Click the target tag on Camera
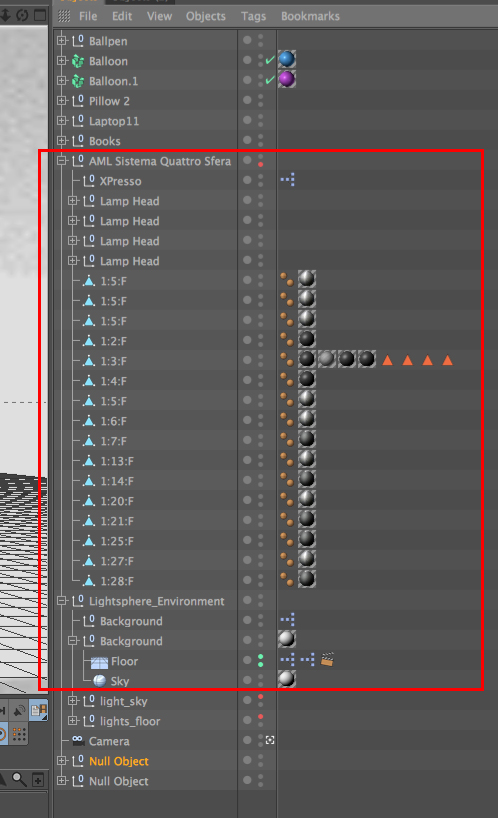 (270, 740)
